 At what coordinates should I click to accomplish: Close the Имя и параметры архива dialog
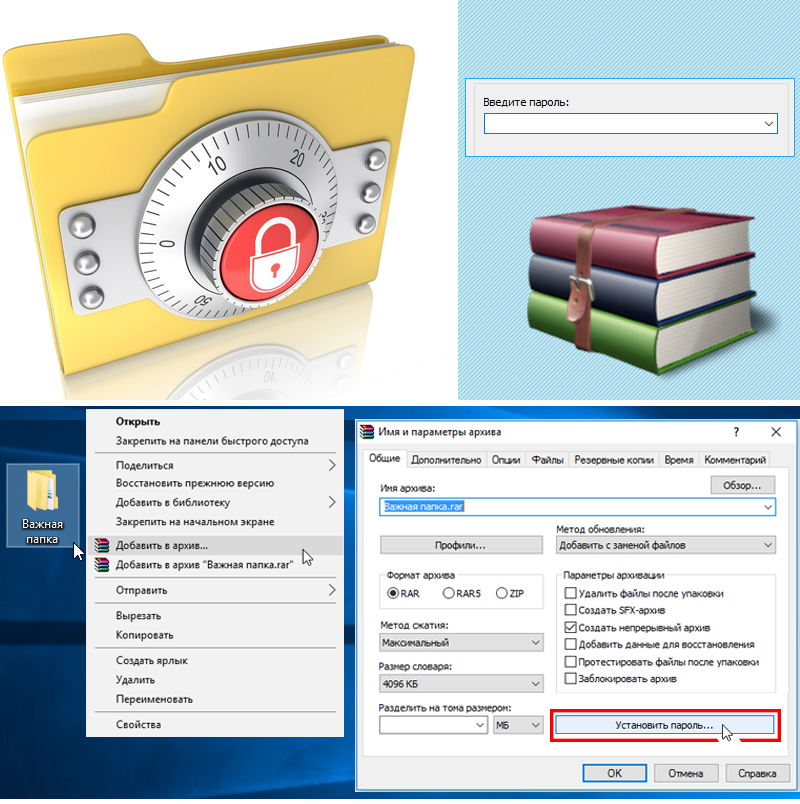tap(776, 432)
